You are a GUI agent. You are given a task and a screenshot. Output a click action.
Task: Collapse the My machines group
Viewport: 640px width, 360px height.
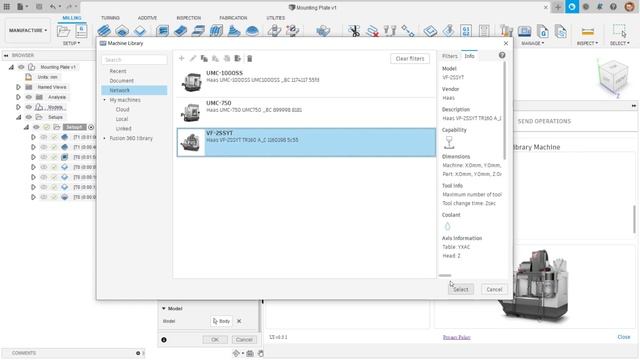pyautogui.click(x=104, y=100)
